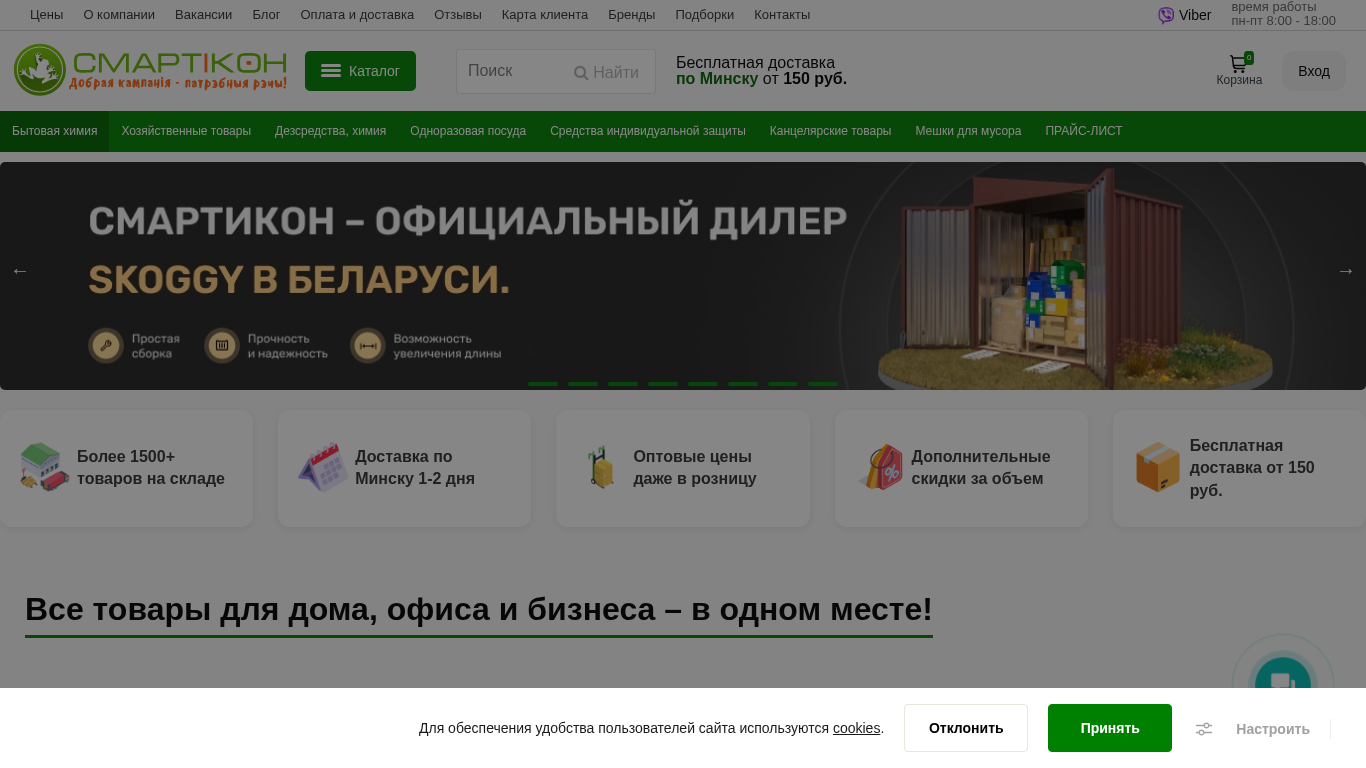1366x768 pixels.
Task: Click the warehouse icon on Более 1500+ товаров card
Action: (x=44, y=467)
